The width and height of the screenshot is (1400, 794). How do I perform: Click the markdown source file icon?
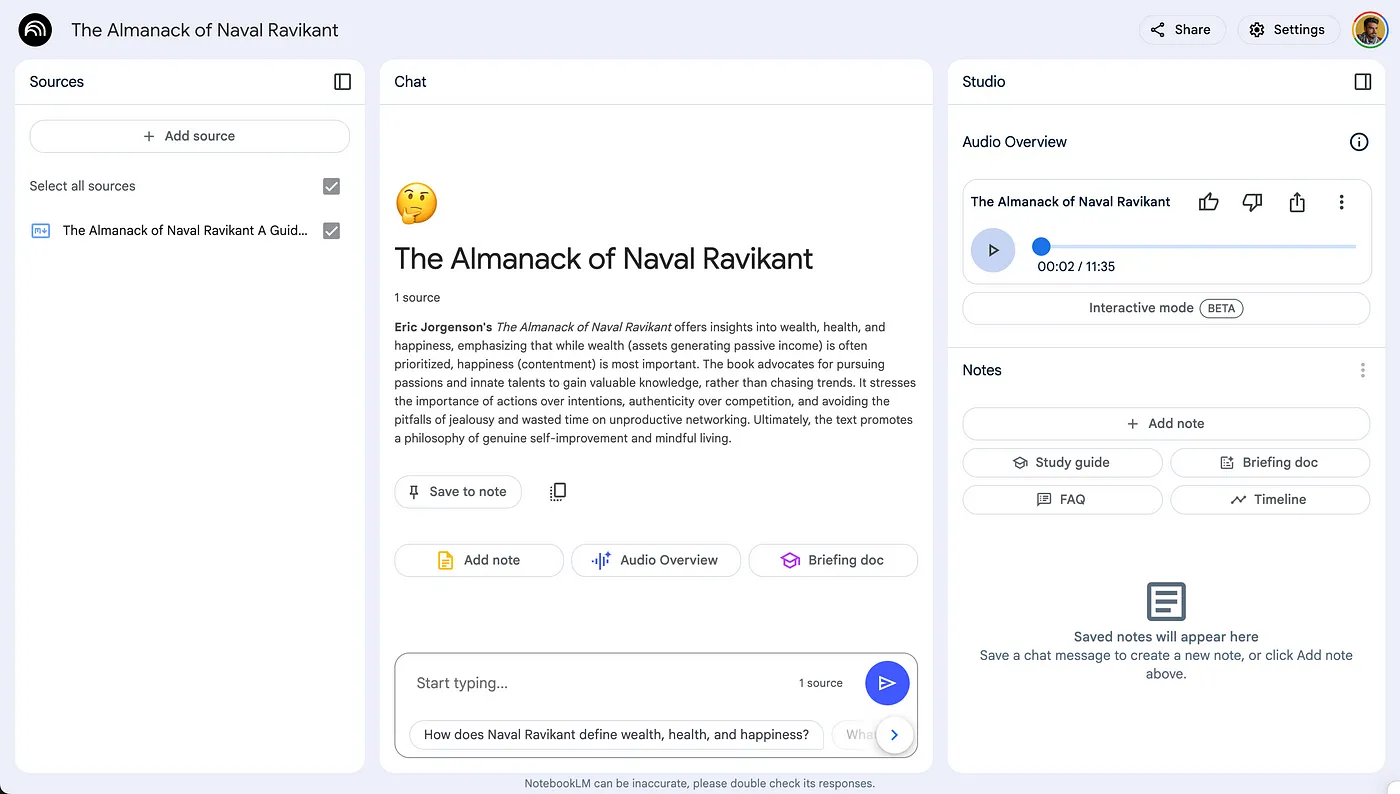[41, 231]
